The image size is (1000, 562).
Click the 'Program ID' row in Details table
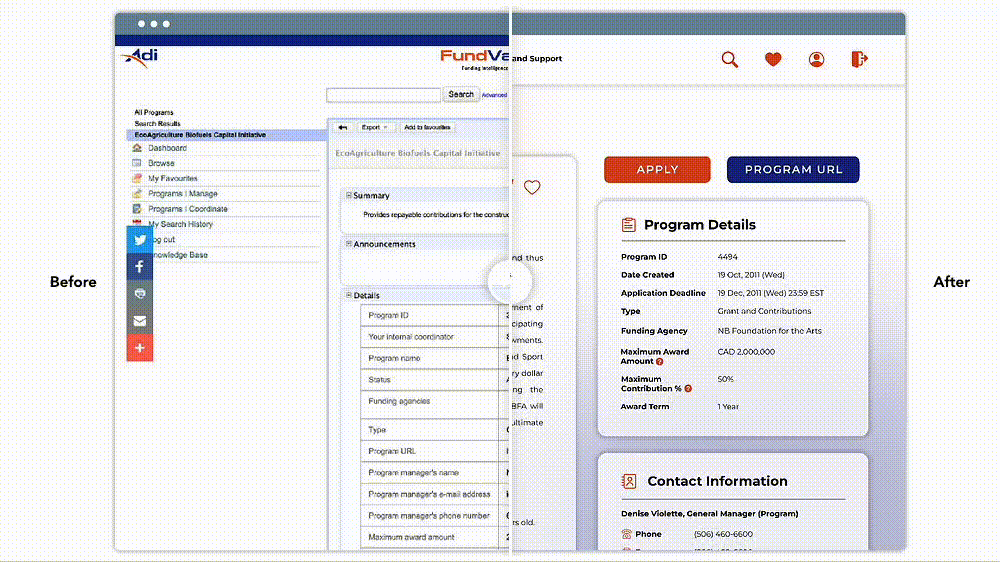434,315
